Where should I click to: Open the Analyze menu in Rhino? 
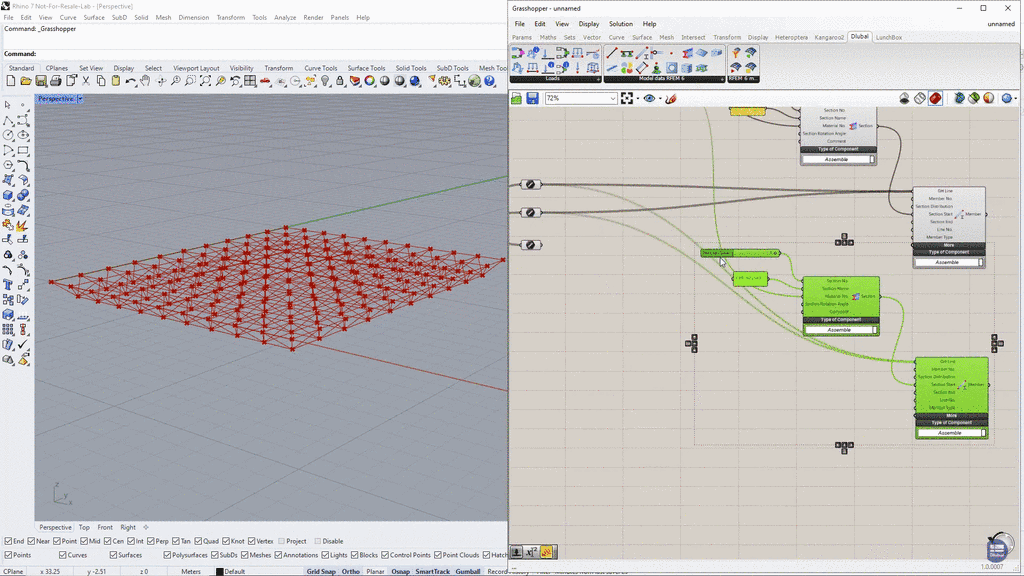point(285,18)
